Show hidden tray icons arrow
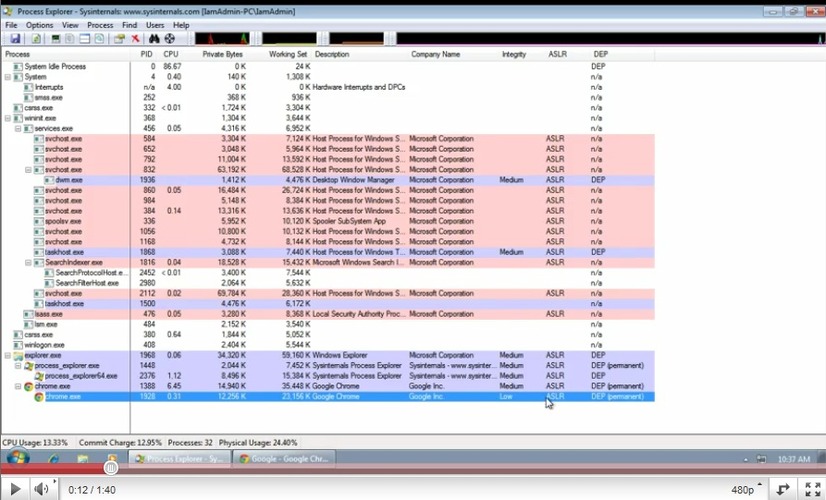 pos(745,459)
